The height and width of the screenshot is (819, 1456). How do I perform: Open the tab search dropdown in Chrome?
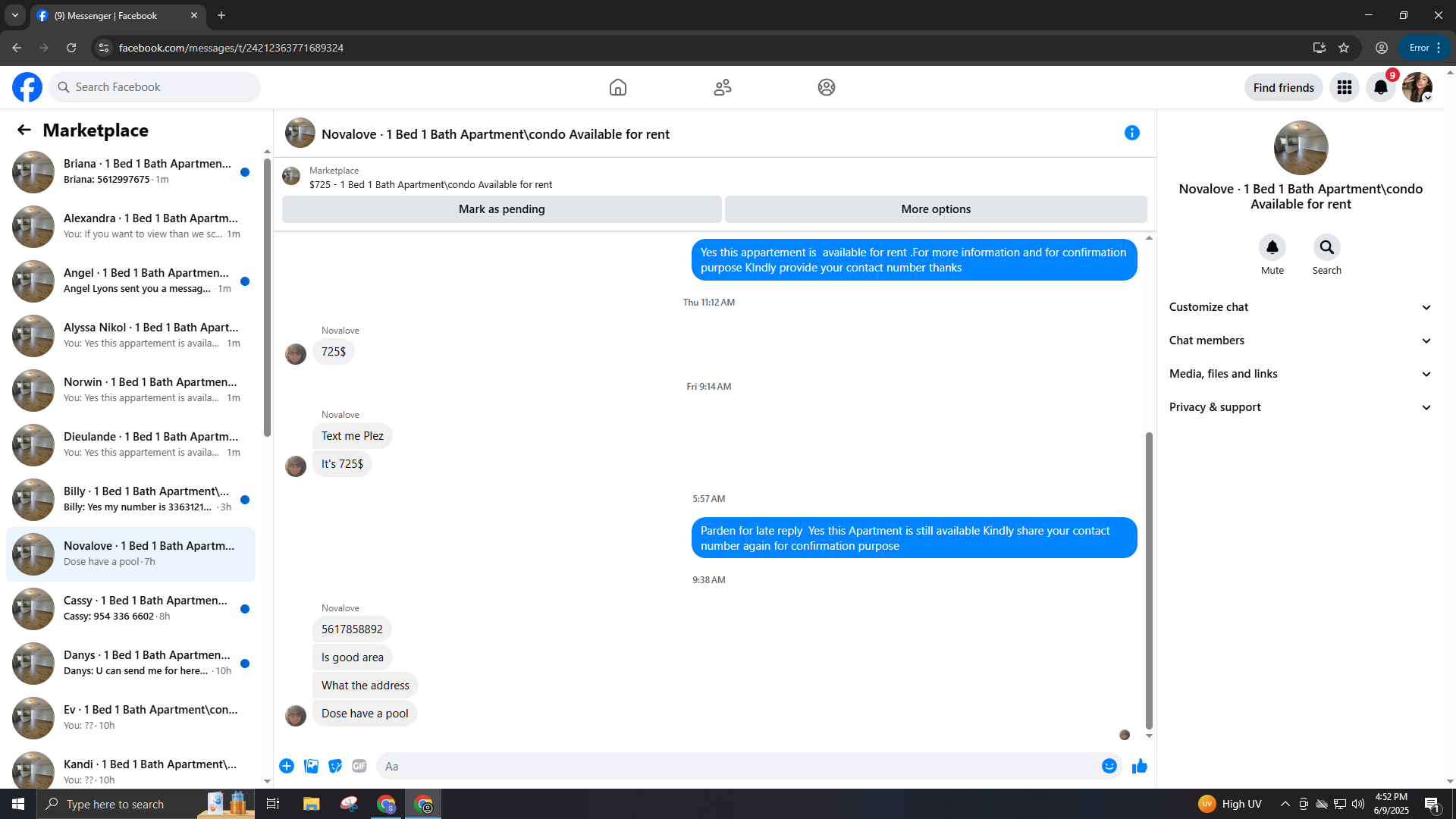[x=15, y=15]
